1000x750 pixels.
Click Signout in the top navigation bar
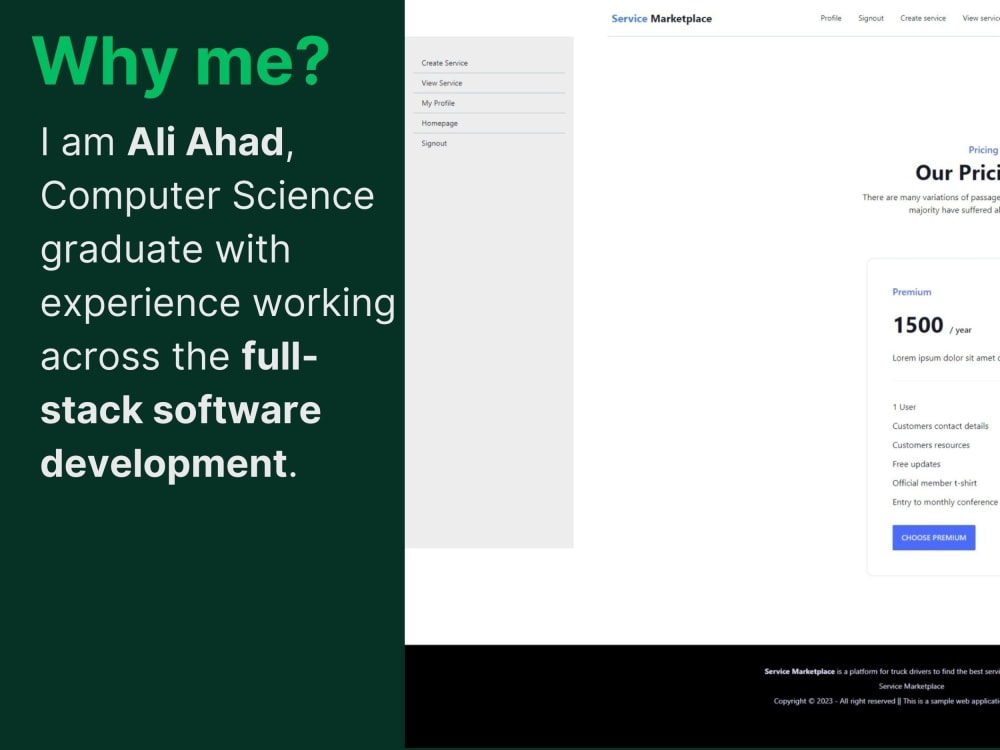[x=871, y=18]
